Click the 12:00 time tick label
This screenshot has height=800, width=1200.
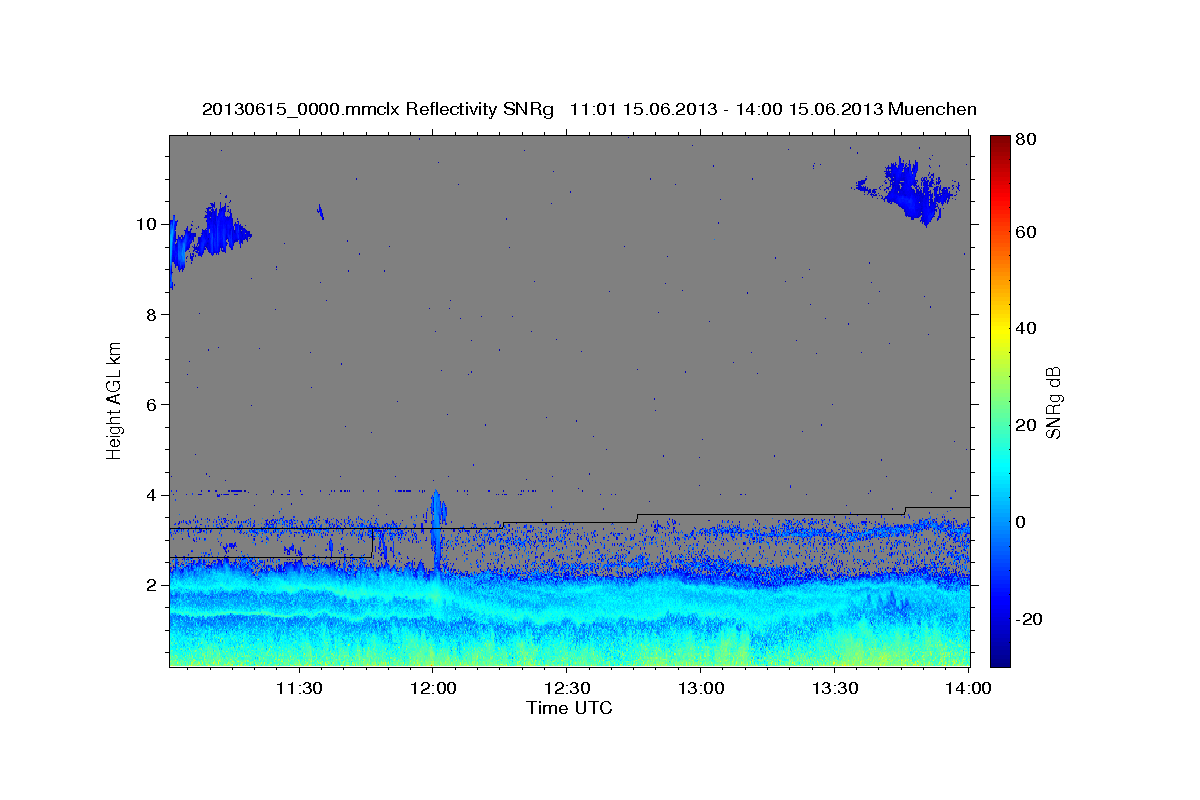433,688
